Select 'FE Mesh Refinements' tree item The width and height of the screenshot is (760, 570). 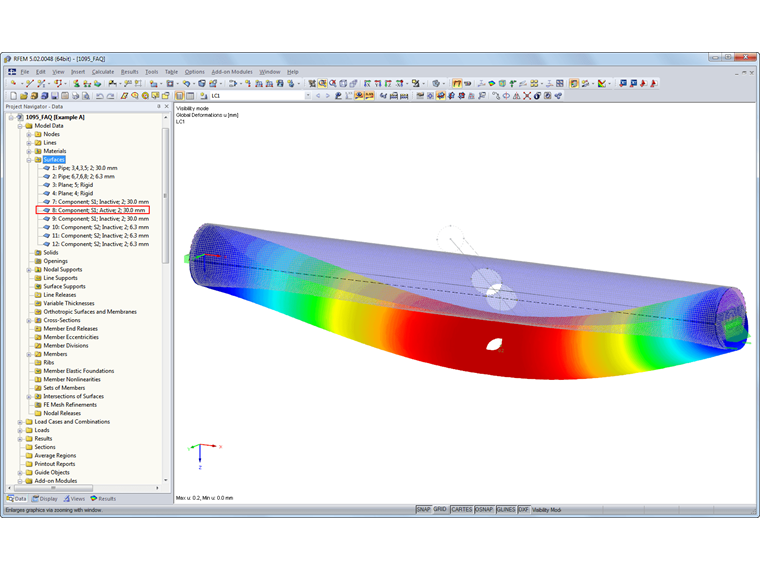pyautogui.click(x=70, y=405)
